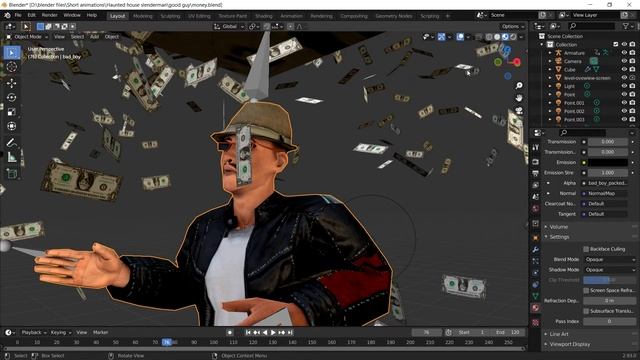This screenshot has height=360, width=640.
Task: Open the timeline Marker menu
Action: click(x=100, y=332)
